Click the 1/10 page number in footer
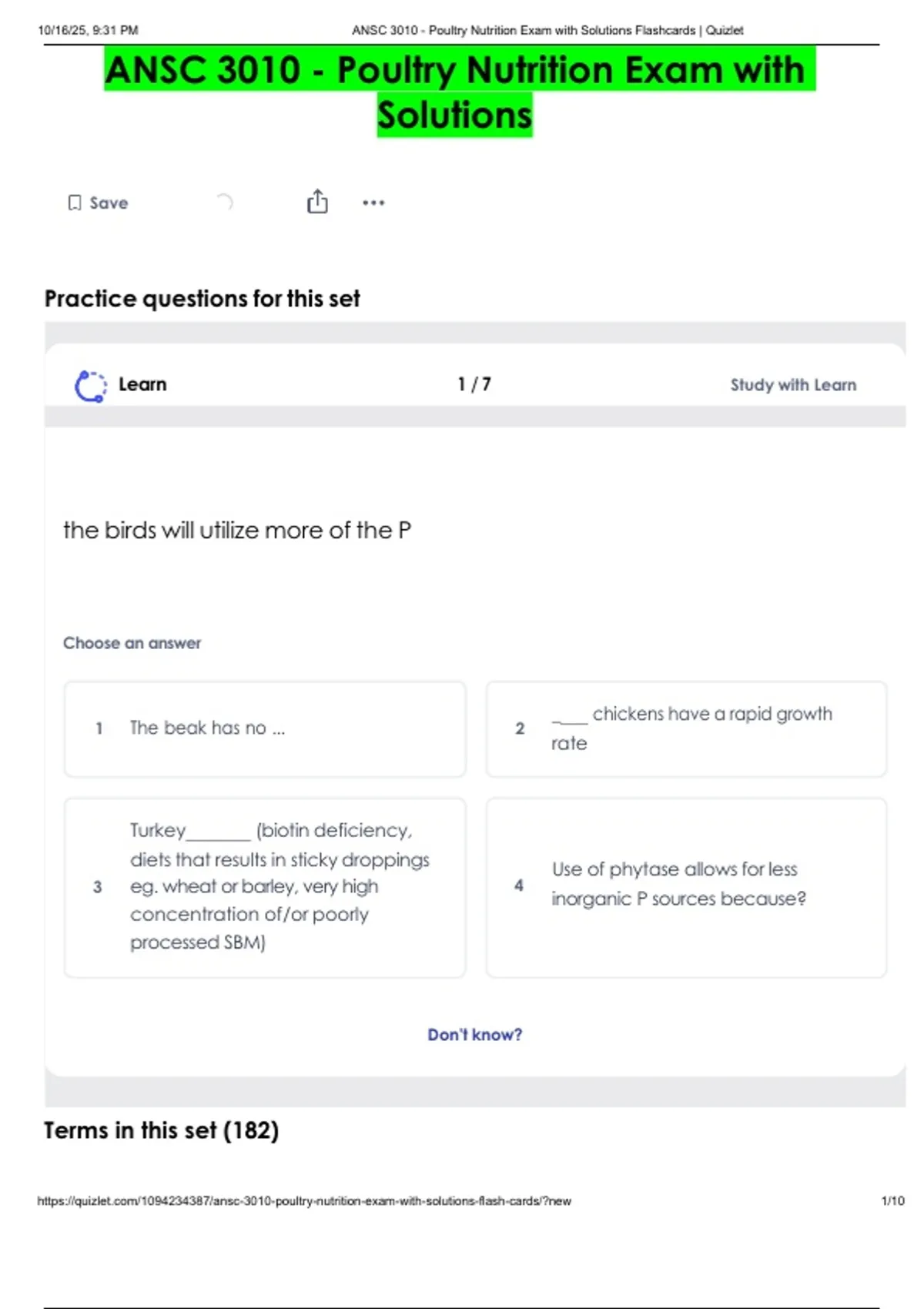The width and height of the screenshot is (924, 1309). pyautogui.click(x=892, y=1201)
